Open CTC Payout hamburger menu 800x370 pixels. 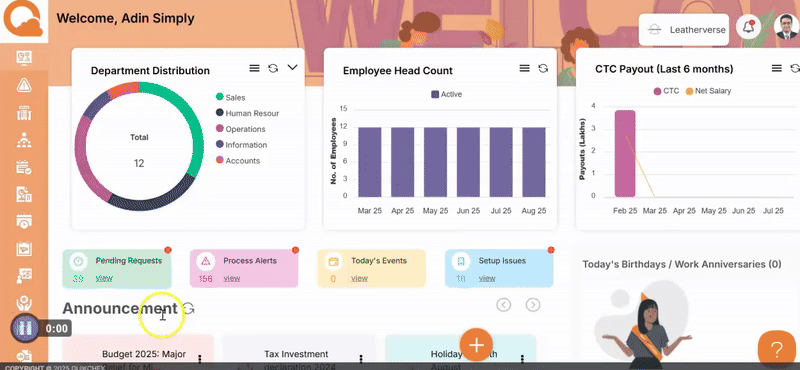coord(777,68)
